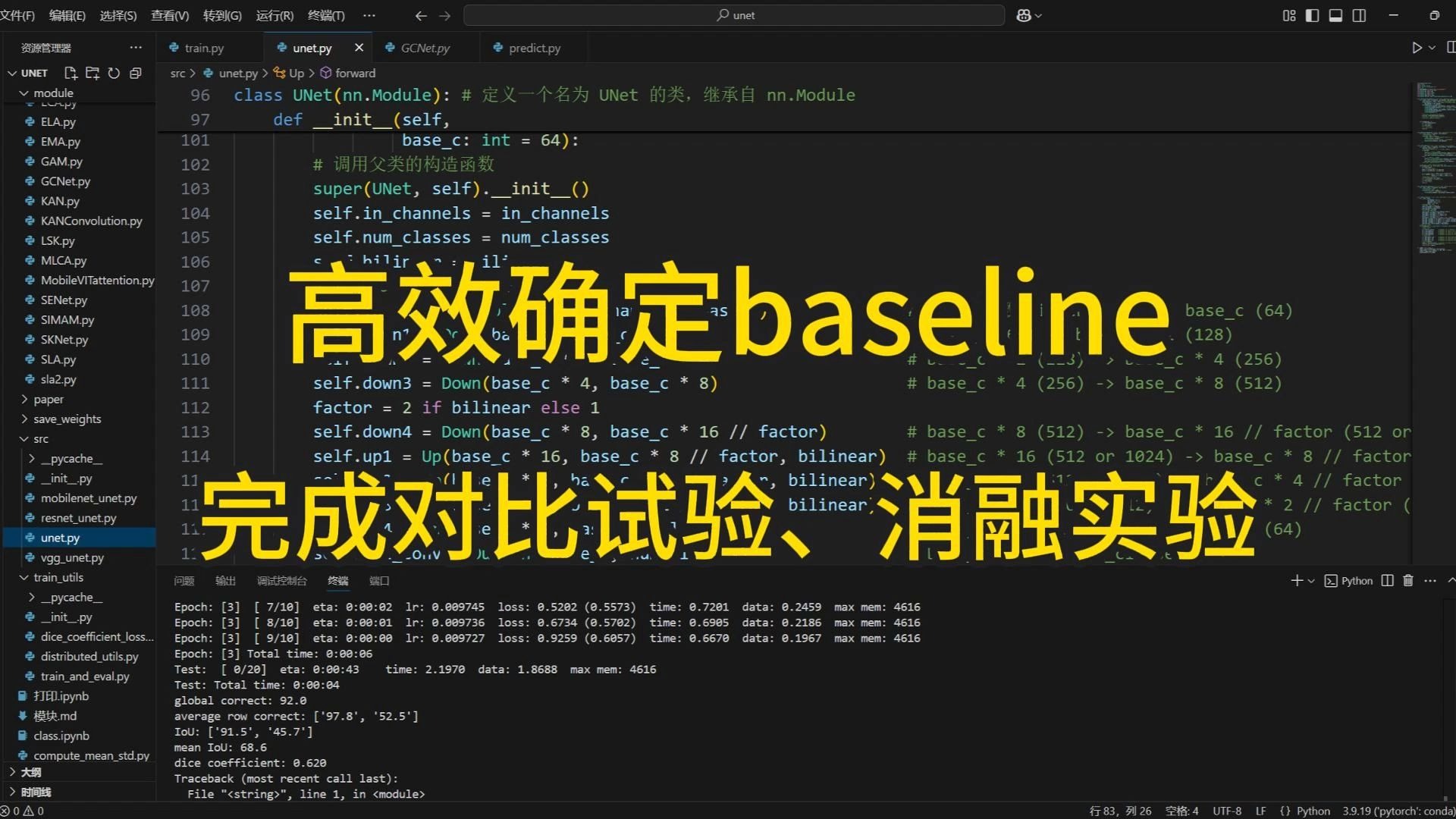Collapse all folders in the Explorer
The height and width of the screenshot is (819, 1456).
pyautogui.click(x=136, y=73)
